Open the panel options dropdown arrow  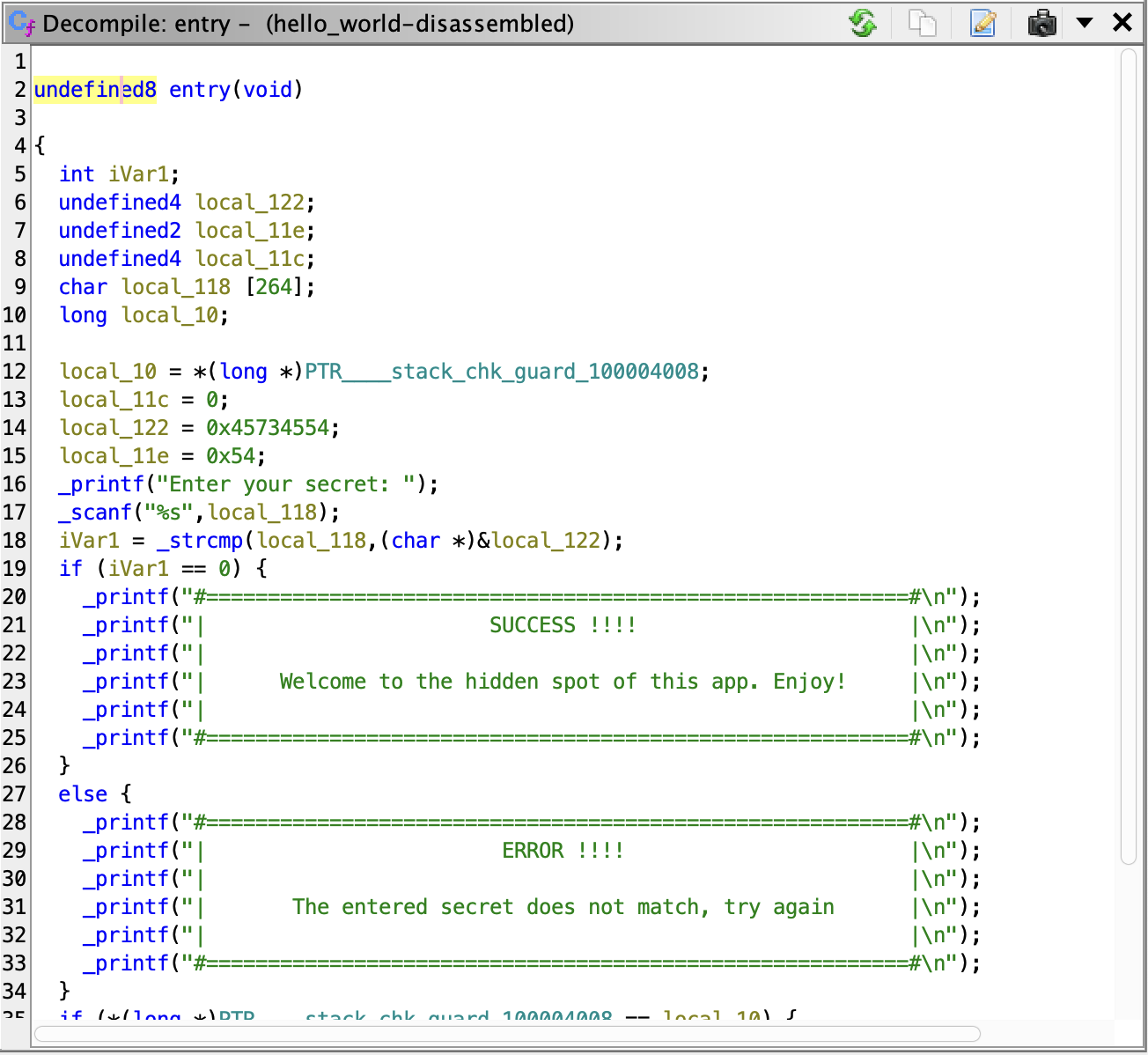click(1085, 23)
